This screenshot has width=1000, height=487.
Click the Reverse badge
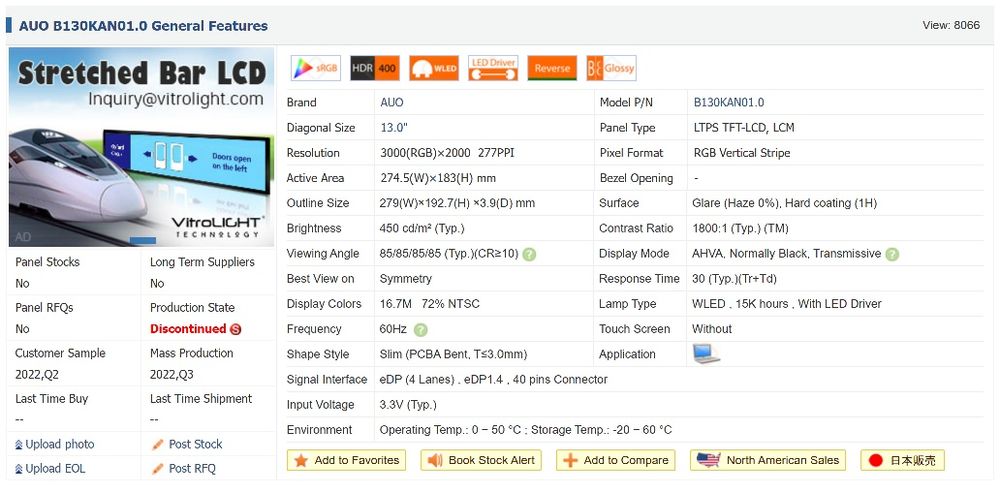[x=552, y=68]
